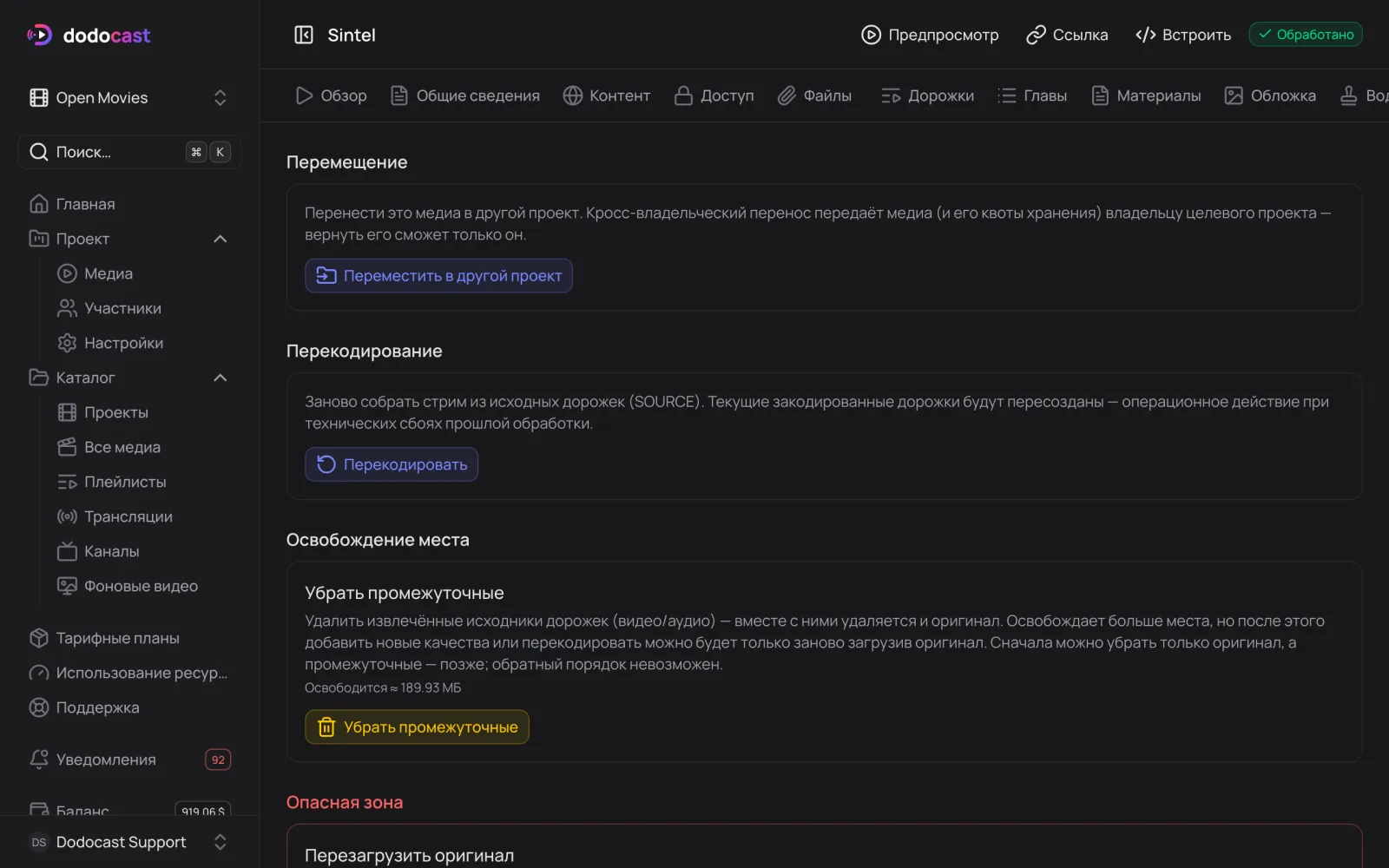Click the 92 notifications badge

point(218,759)
